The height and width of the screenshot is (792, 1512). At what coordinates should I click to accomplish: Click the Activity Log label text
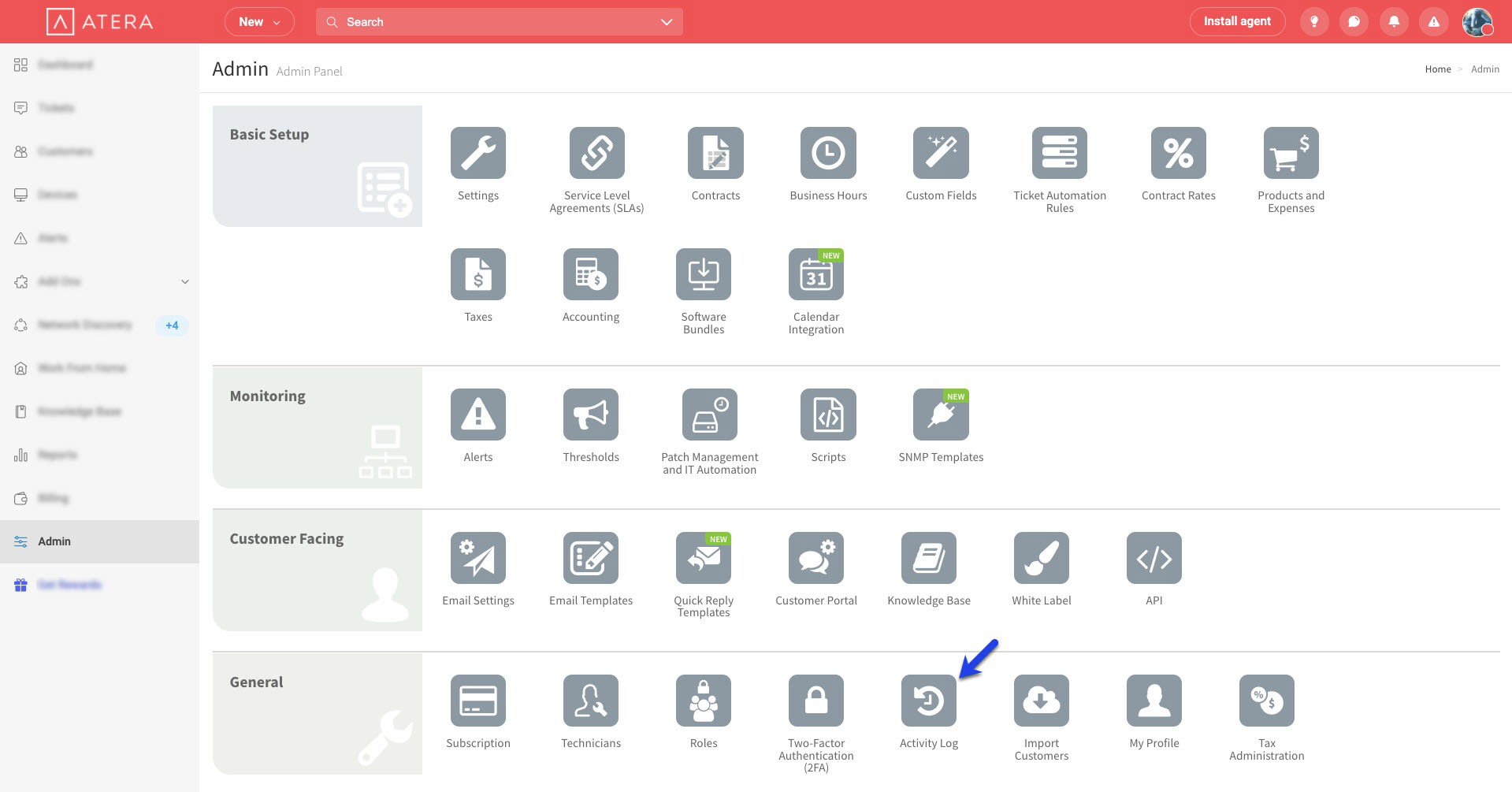tap(929, 743)
